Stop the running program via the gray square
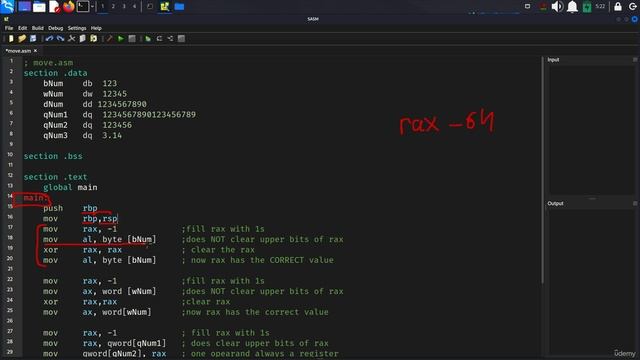Screen dimensions: 640x360 click(132, 38)
